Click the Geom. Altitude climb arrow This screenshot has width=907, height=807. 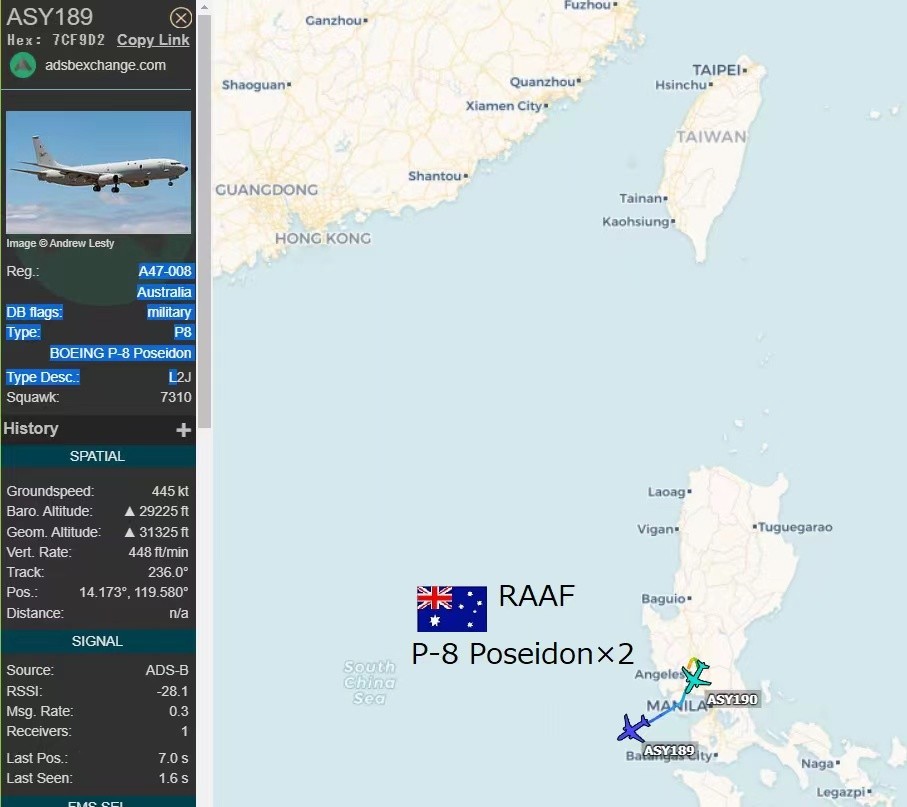(130, 532)
